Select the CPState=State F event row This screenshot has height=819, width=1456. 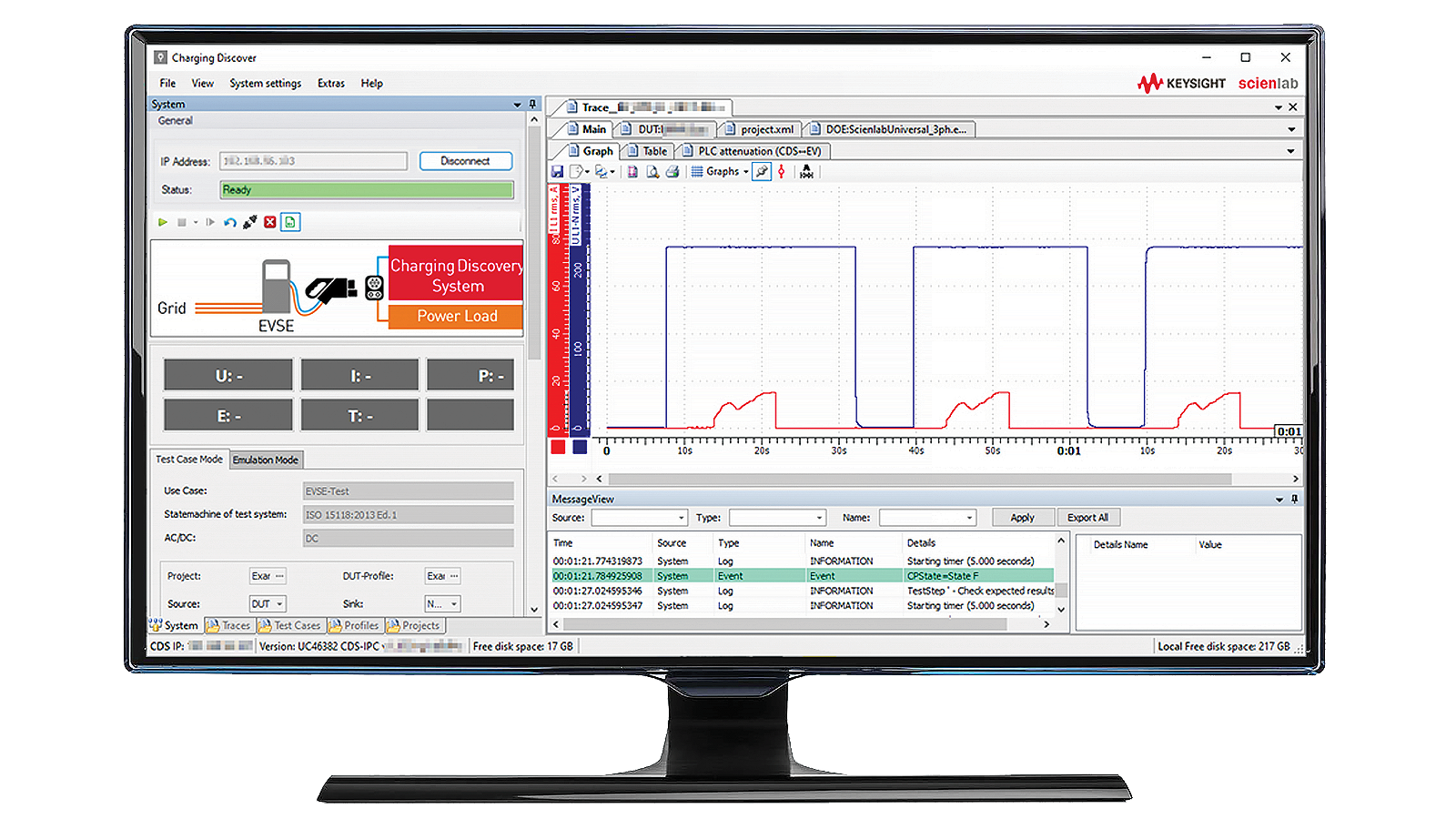(803, 576)
